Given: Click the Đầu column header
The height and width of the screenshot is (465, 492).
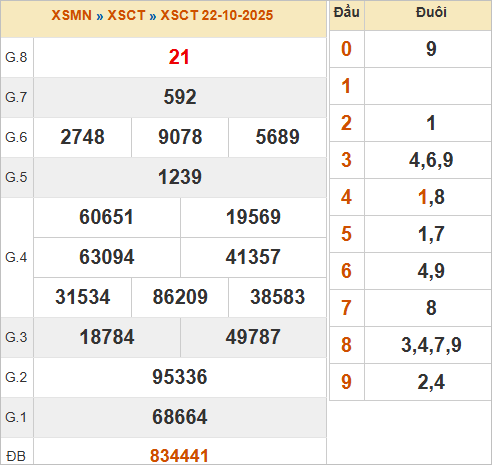Looking at the screenshot, I should [347, 13].
